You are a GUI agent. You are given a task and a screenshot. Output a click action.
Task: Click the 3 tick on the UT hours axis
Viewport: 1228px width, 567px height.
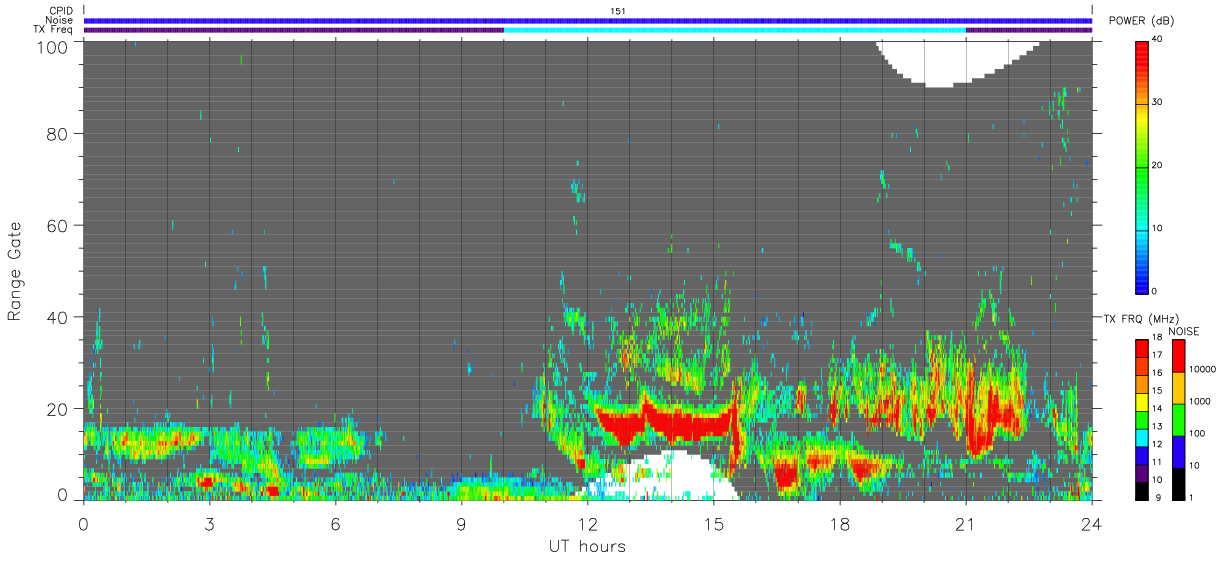coord(210,523)
